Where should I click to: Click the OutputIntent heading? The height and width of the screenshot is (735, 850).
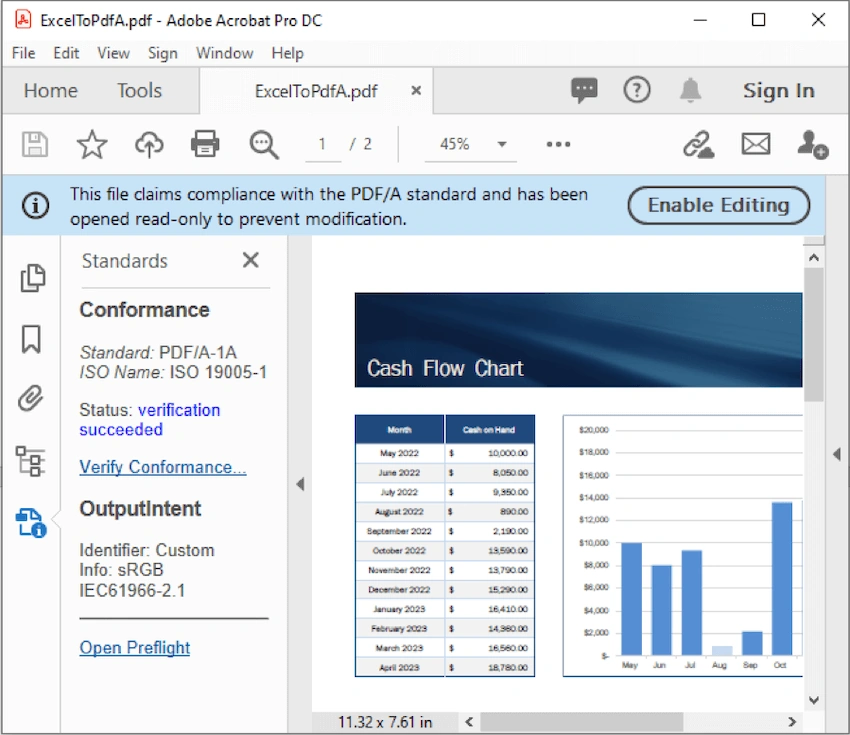(140, 509)
